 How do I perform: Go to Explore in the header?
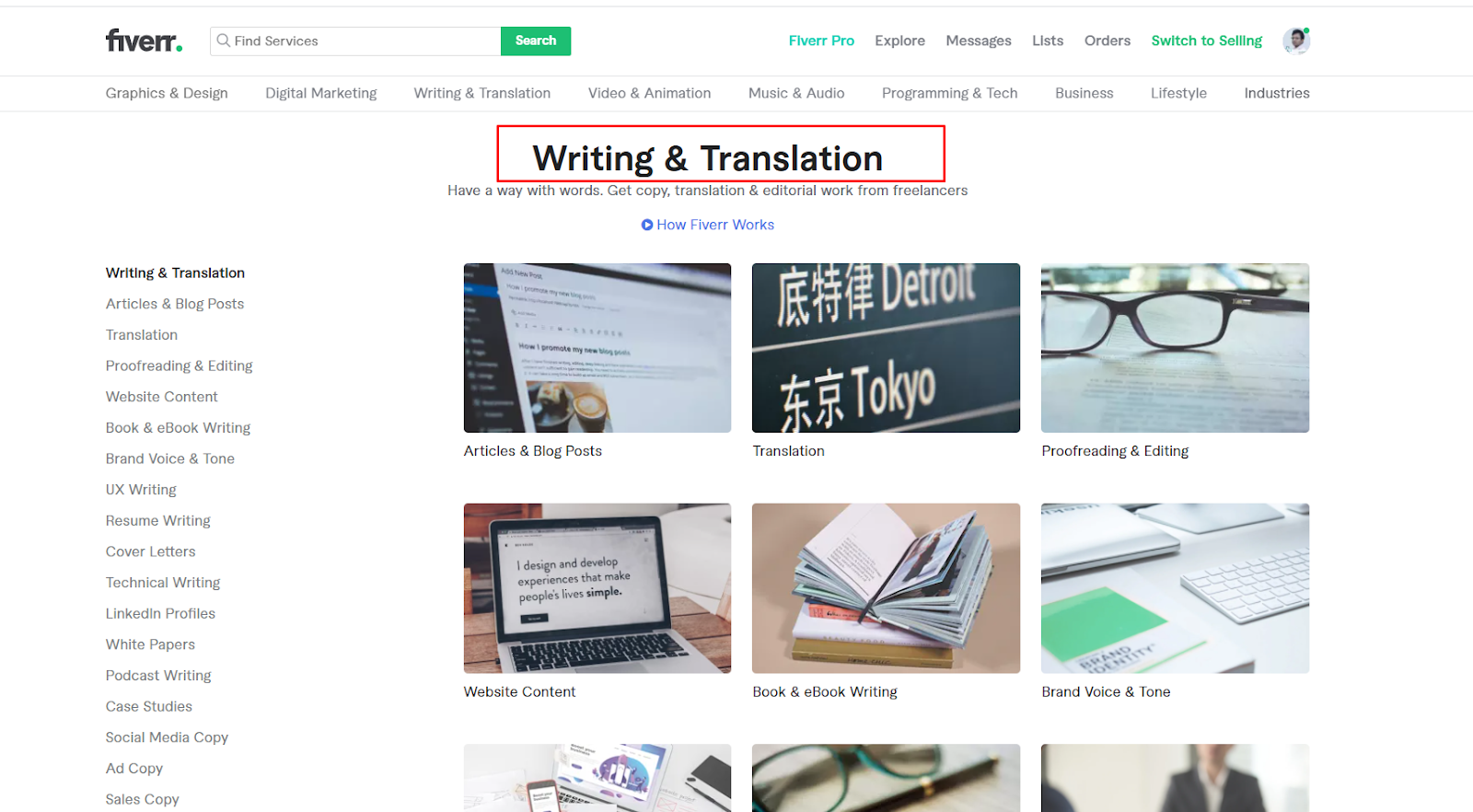[899, 41]
